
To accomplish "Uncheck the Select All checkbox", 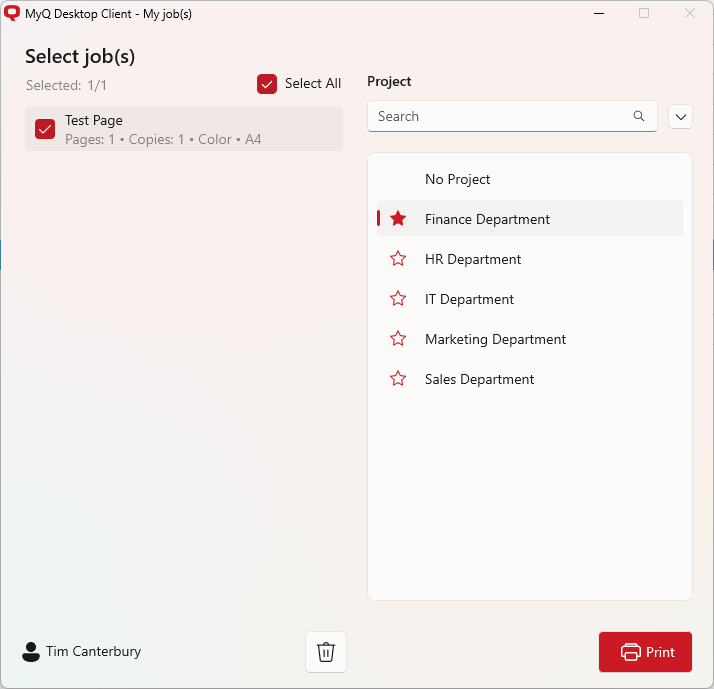I will [x=267, y=84].
